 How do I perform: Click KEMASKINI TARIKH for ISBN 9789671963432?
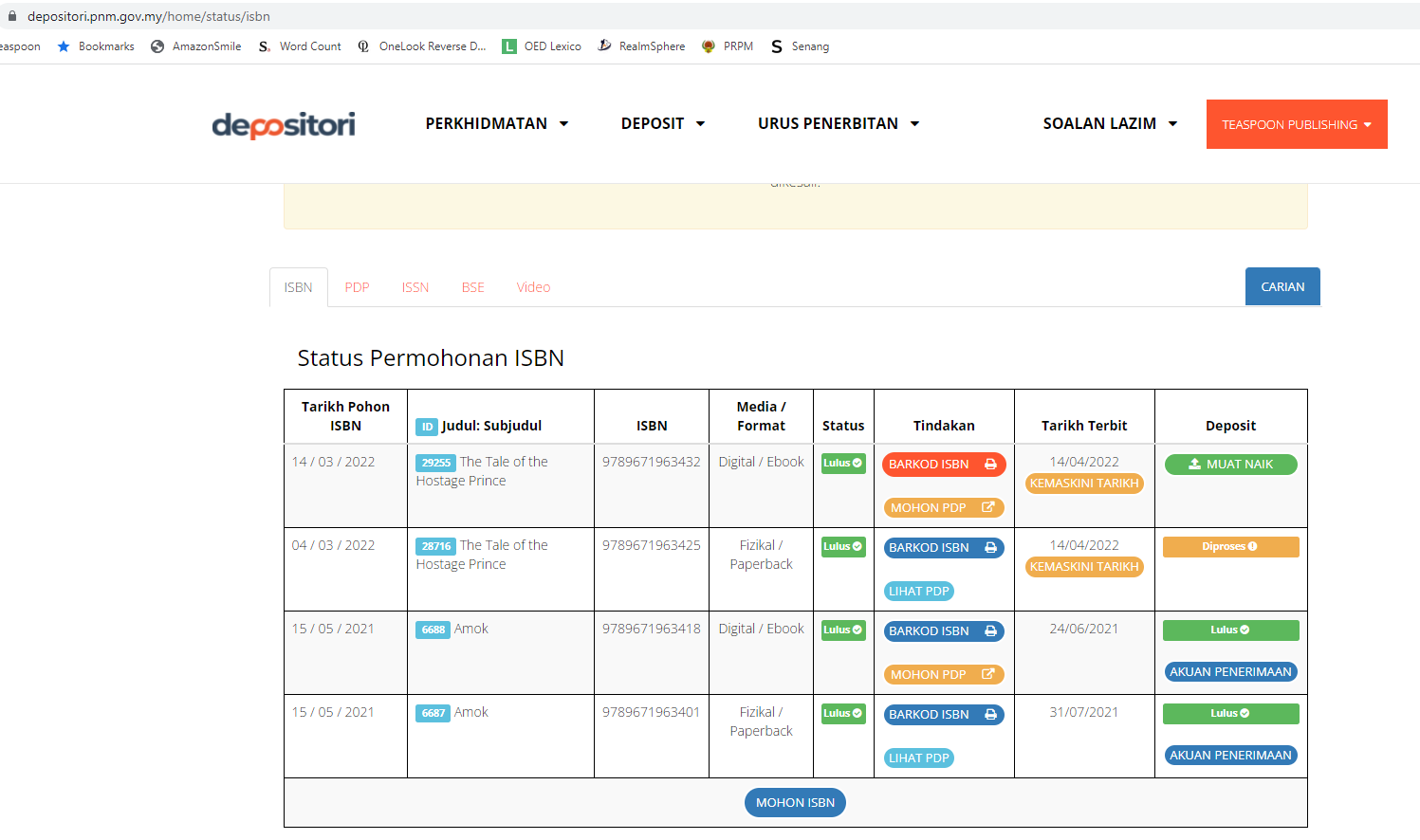pos(1084,484)
